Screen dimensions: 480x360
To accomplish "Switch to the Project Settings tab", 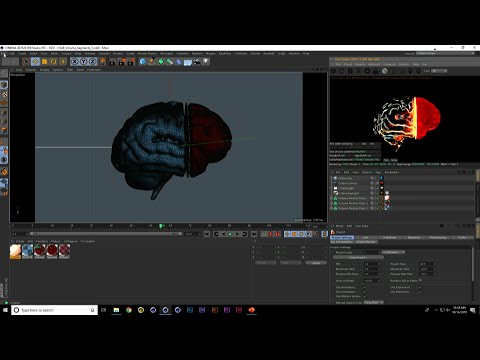I will pyautogui.click(x=342, y=238).
